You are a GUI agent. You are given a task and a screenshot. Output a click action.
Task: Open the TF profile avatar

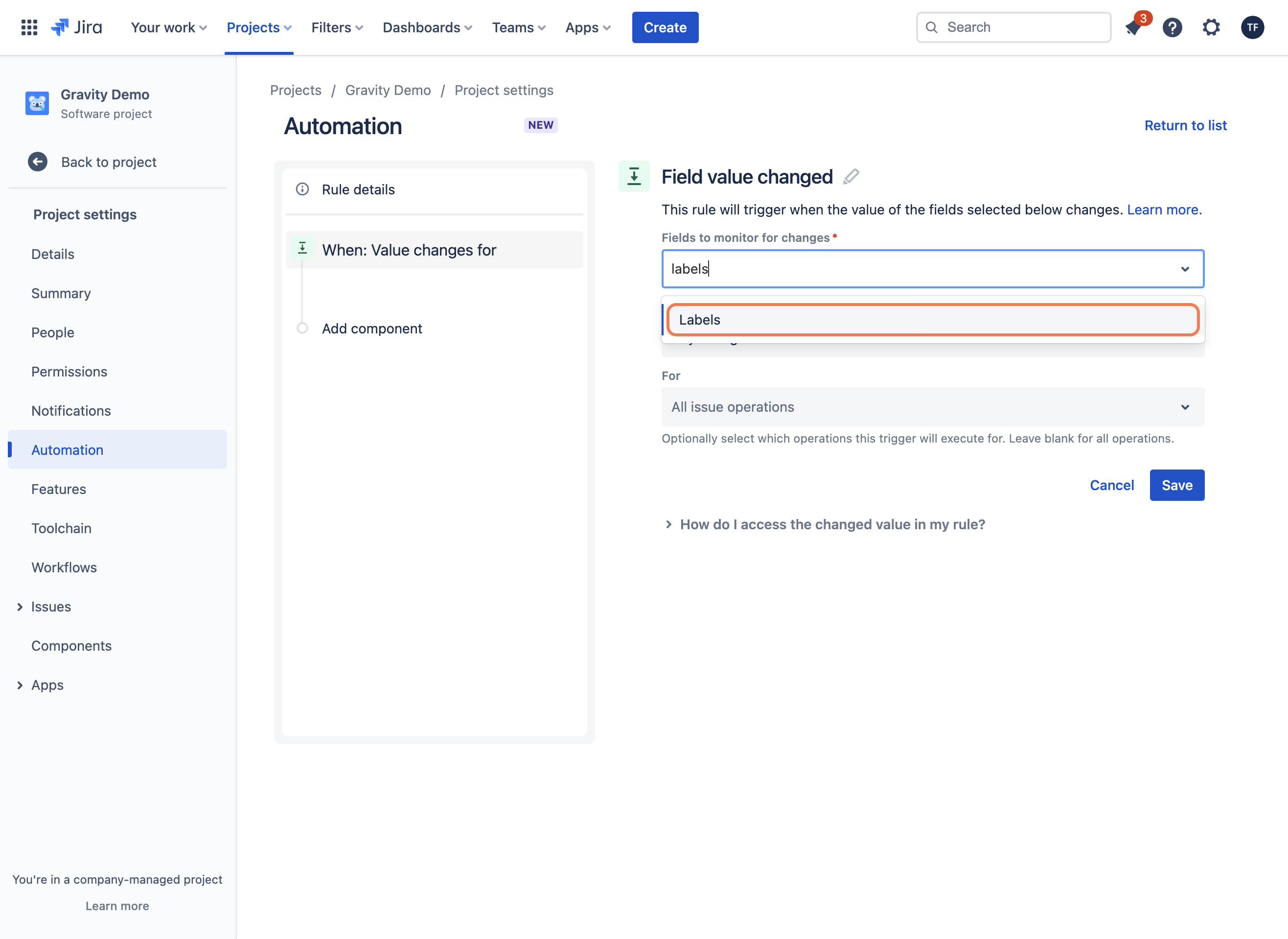[x=1252, y=27]
